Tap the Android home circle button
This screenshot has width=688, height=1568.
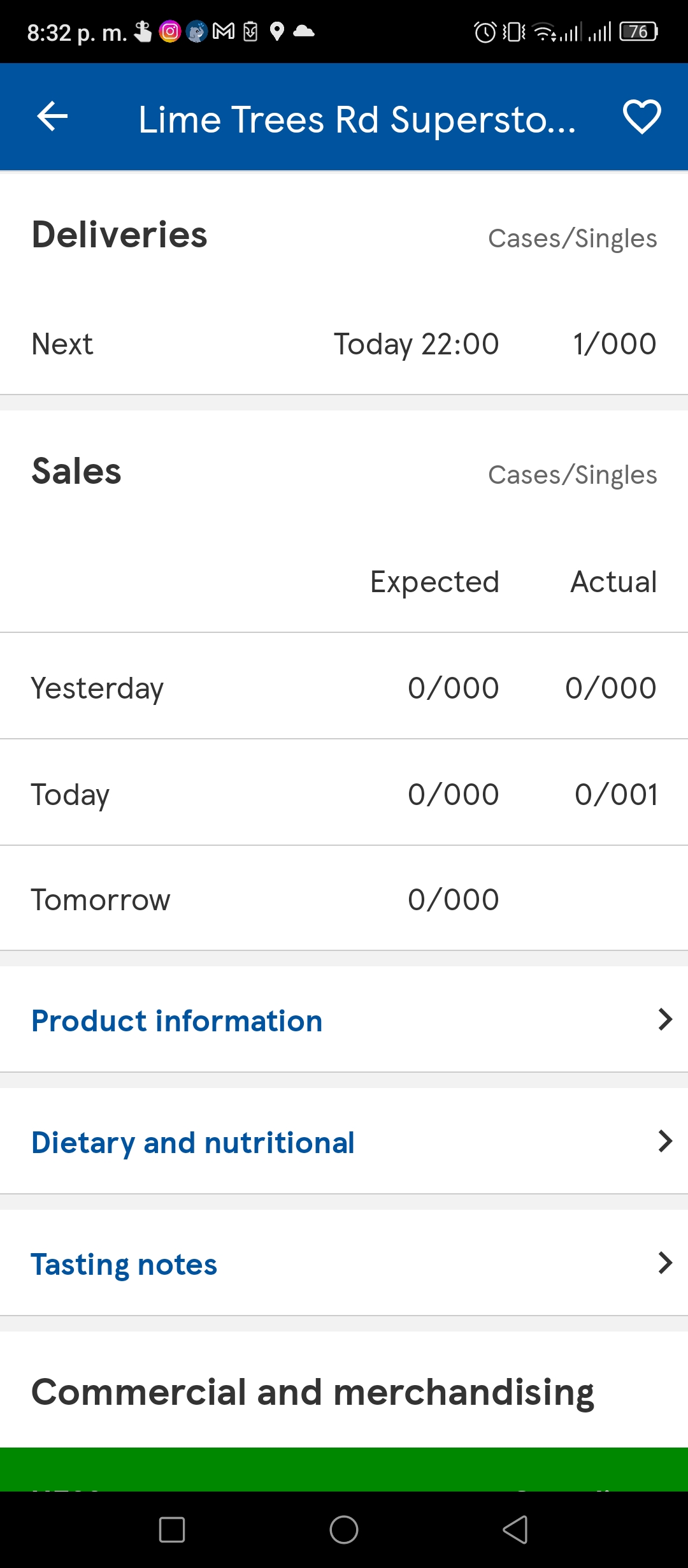click(x=344, y=1530)
